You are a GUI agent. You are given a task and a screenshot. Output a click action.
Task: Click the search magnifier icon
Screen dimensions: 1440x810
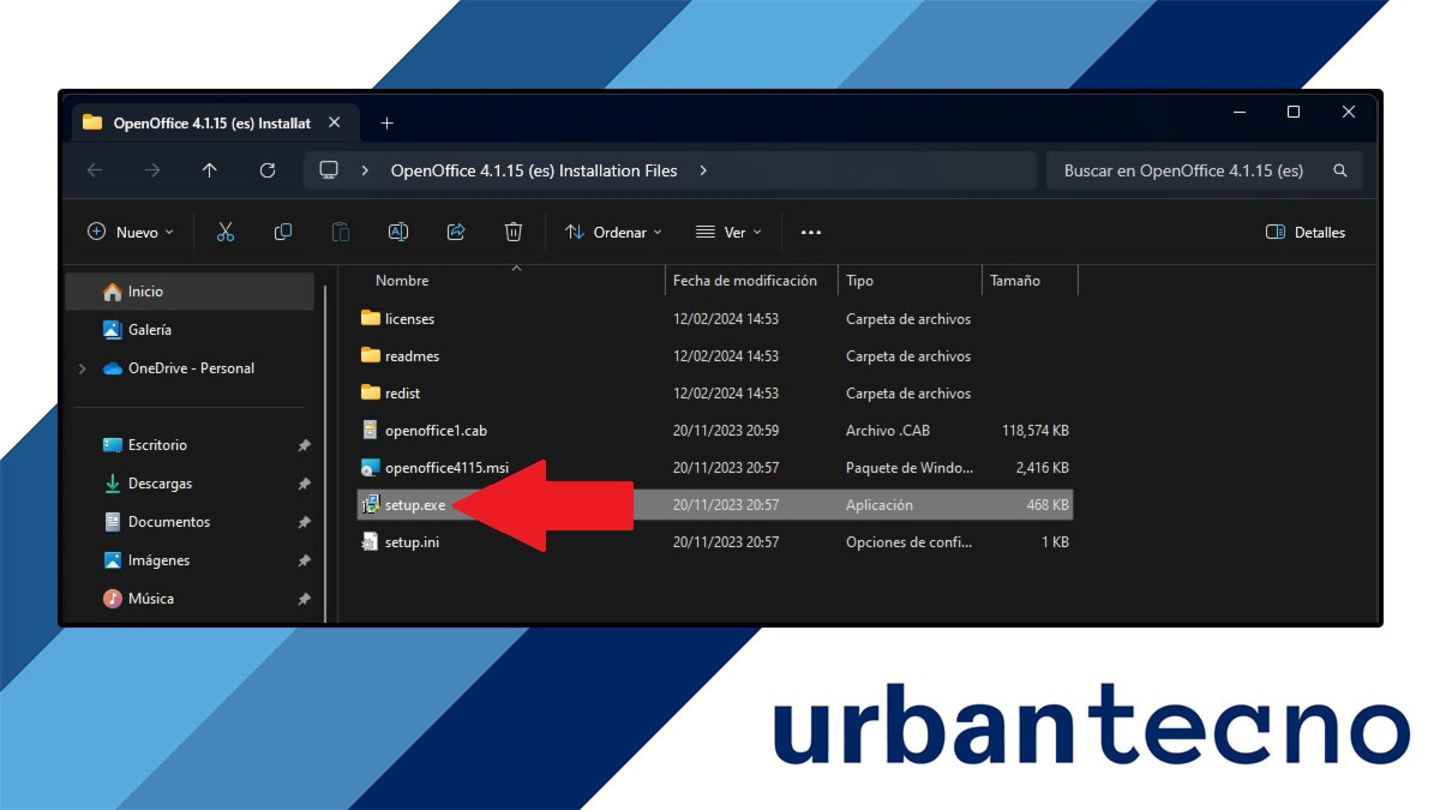1340,171
